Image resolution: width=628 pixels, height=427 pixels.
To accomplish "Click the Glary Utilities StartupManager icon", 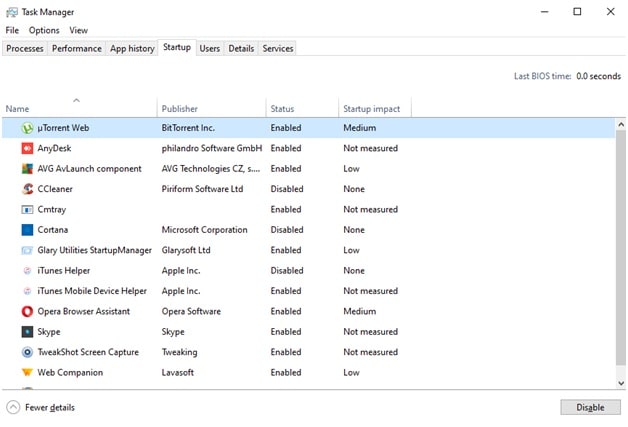I will [27, 250].
